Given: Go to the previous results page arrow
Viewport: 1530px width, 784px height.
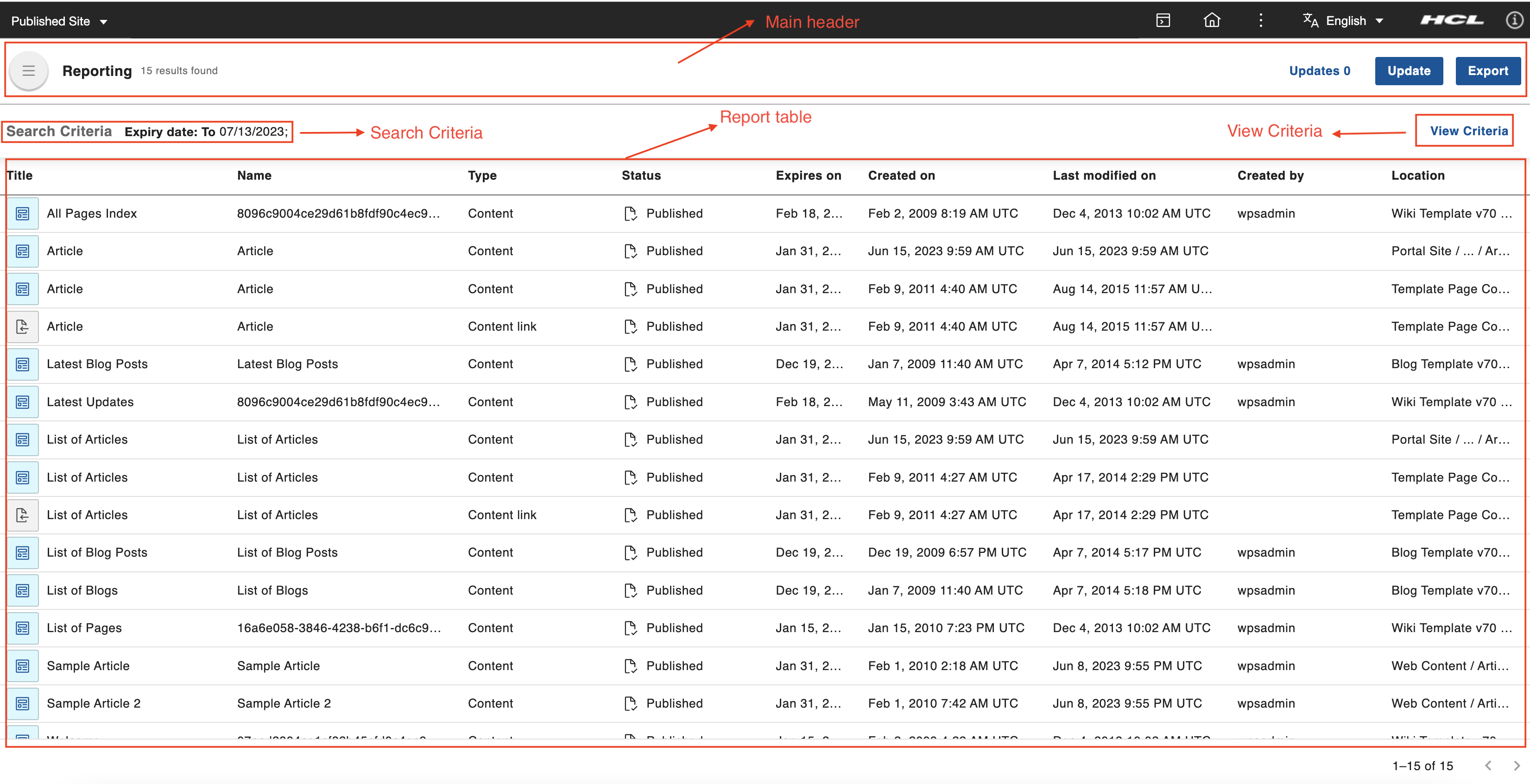Looking at the screenshot, I should [x=1488, y=765].
